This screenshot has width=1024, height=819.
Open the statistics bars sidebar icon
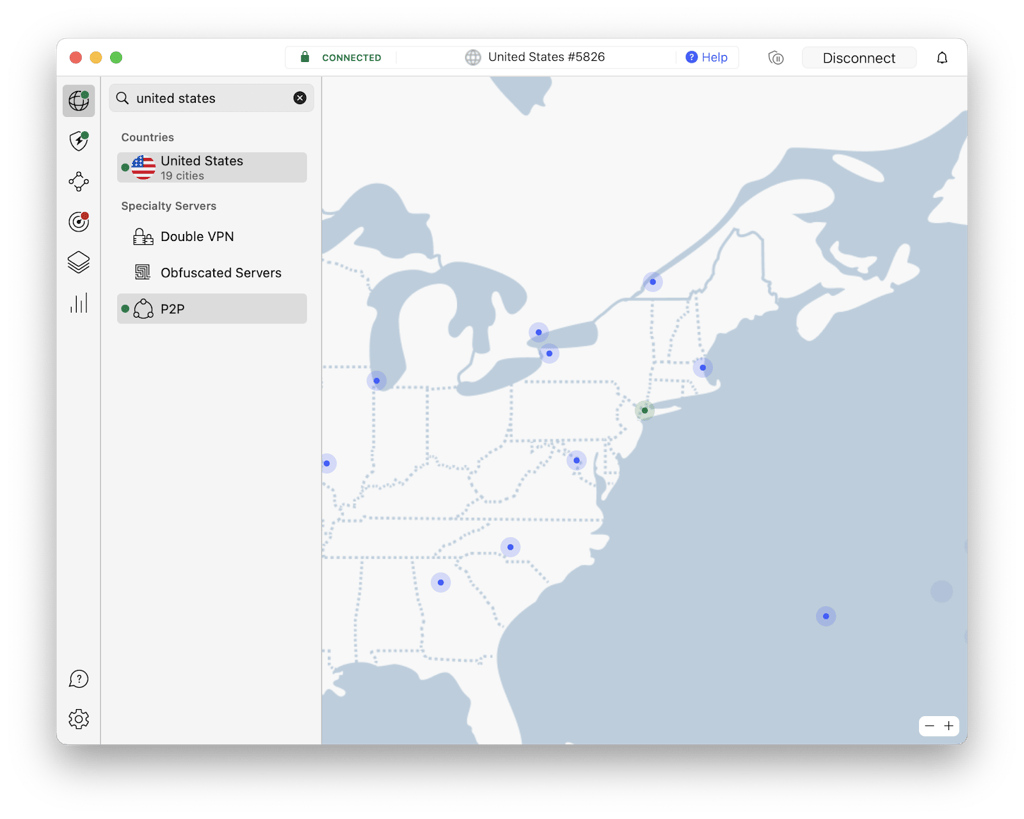78,303
